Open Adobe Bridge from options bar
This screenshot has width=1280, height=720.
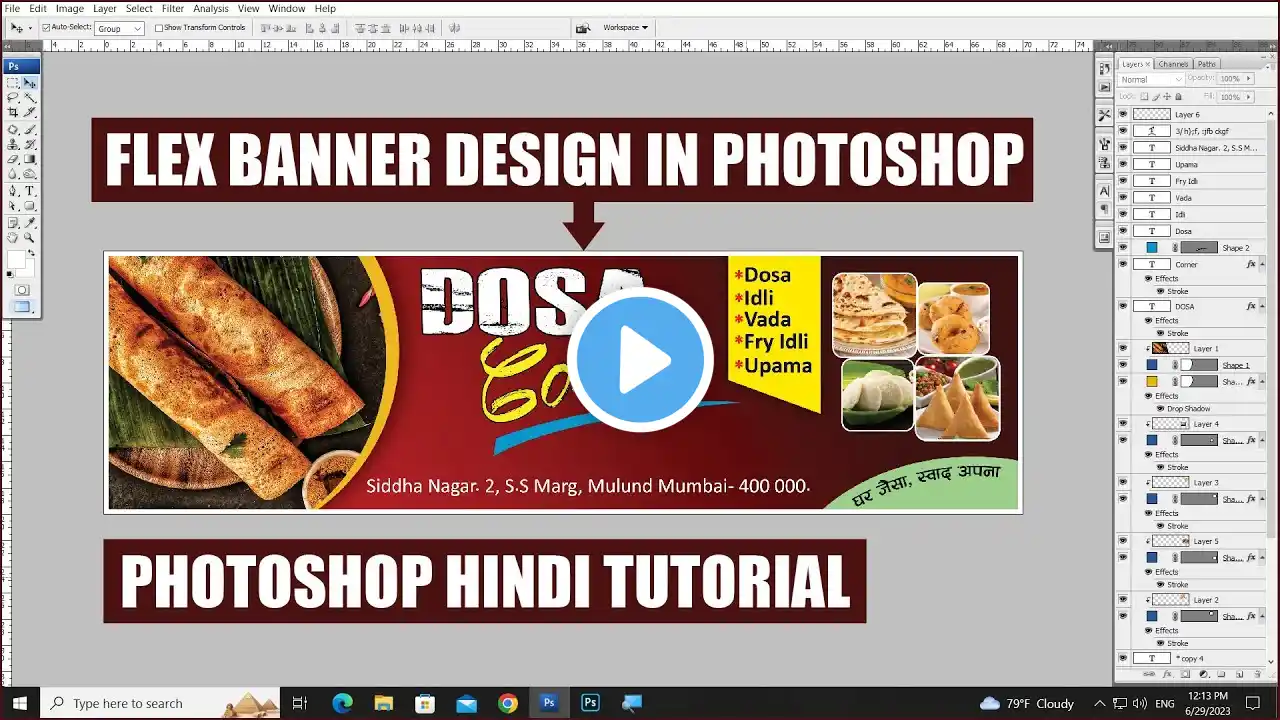(x=583, y=28)
